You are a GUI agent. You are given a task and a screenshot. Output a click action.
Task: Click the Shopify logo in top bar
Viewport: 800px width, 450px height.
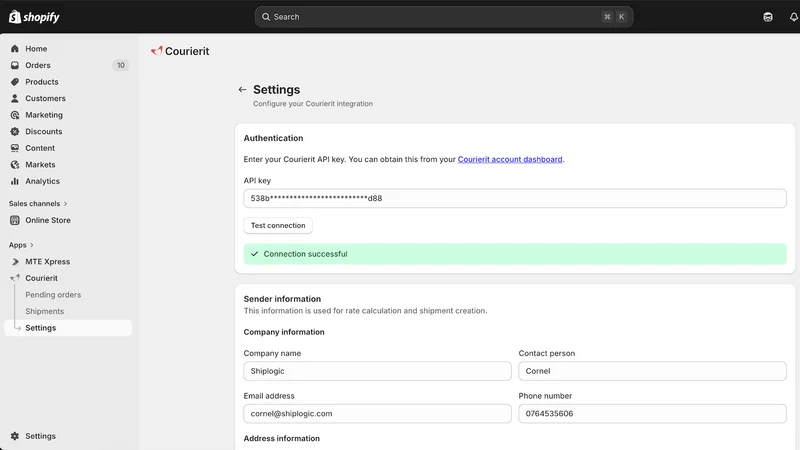(34, 17)
